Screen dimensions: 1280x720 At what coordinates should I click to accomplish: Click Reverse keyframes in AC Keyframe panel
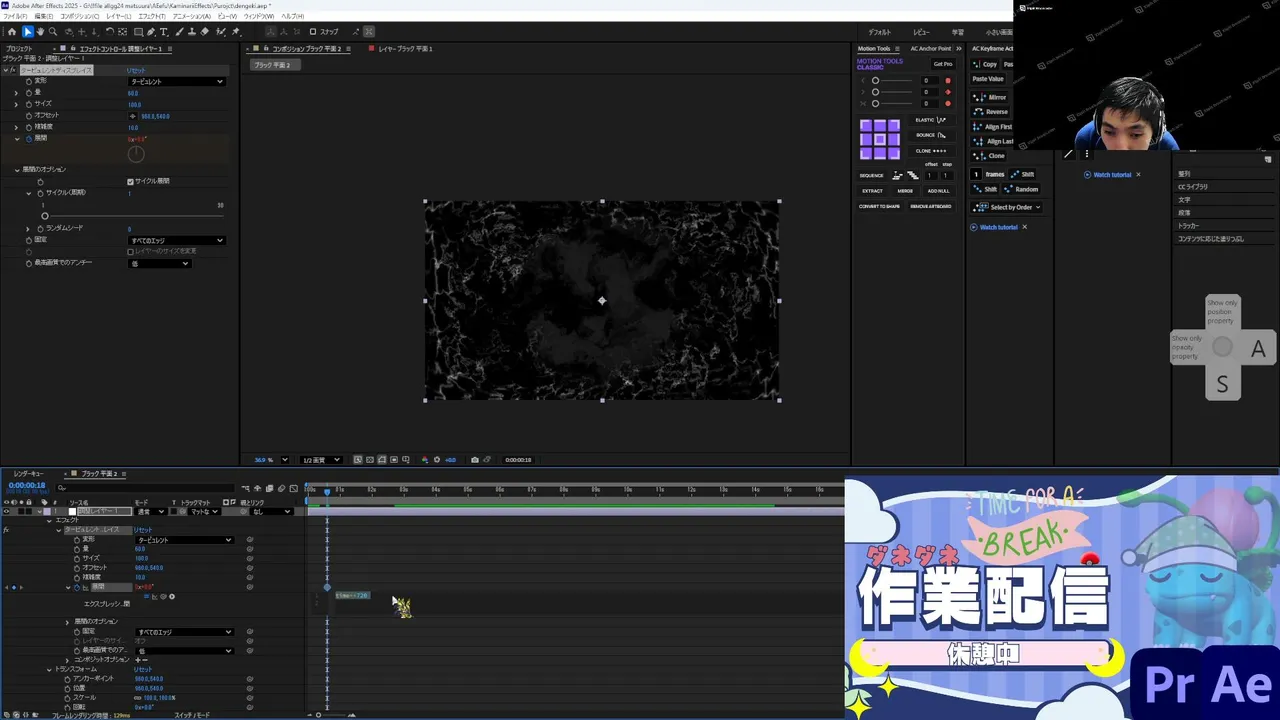pyautogui.click(x=991, y=112)
